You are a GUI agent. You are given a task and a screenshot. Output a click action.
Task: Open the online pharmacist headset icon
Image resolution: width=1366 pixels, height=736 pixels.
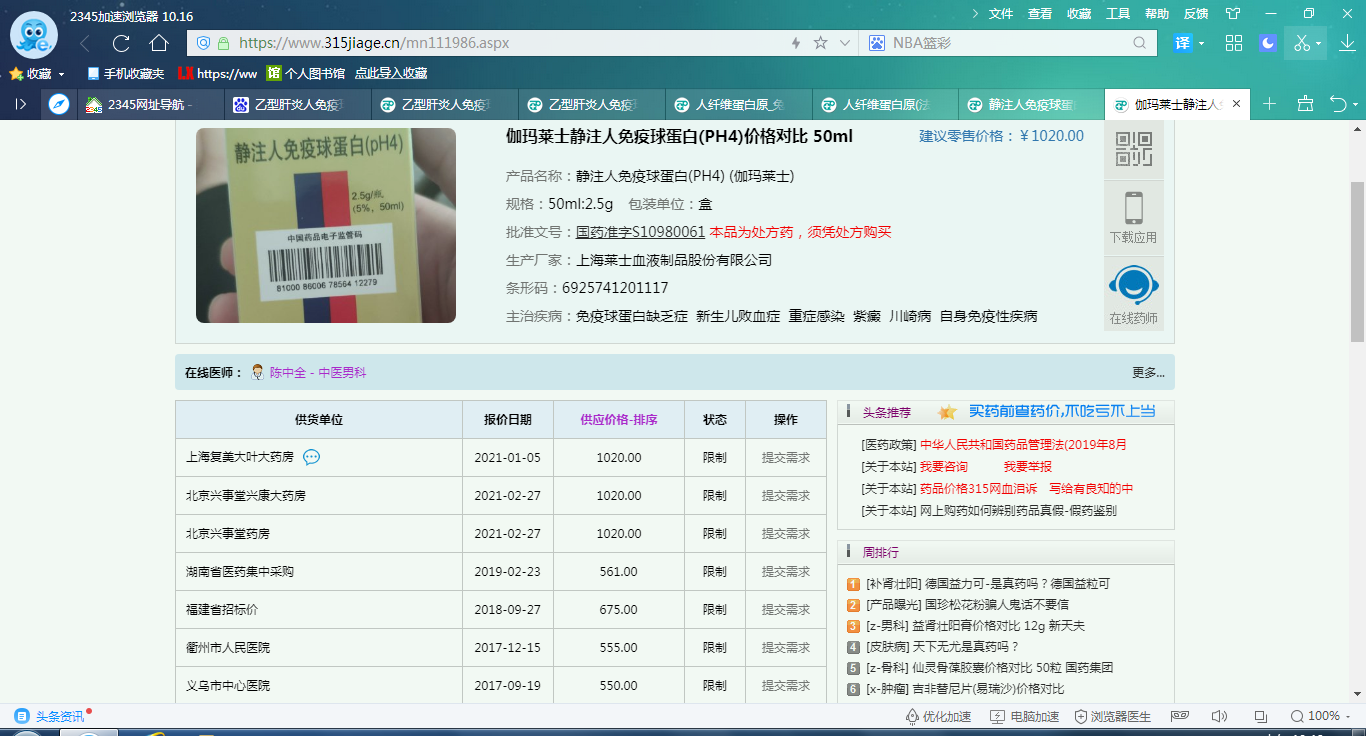click(x=1134, y=286)
